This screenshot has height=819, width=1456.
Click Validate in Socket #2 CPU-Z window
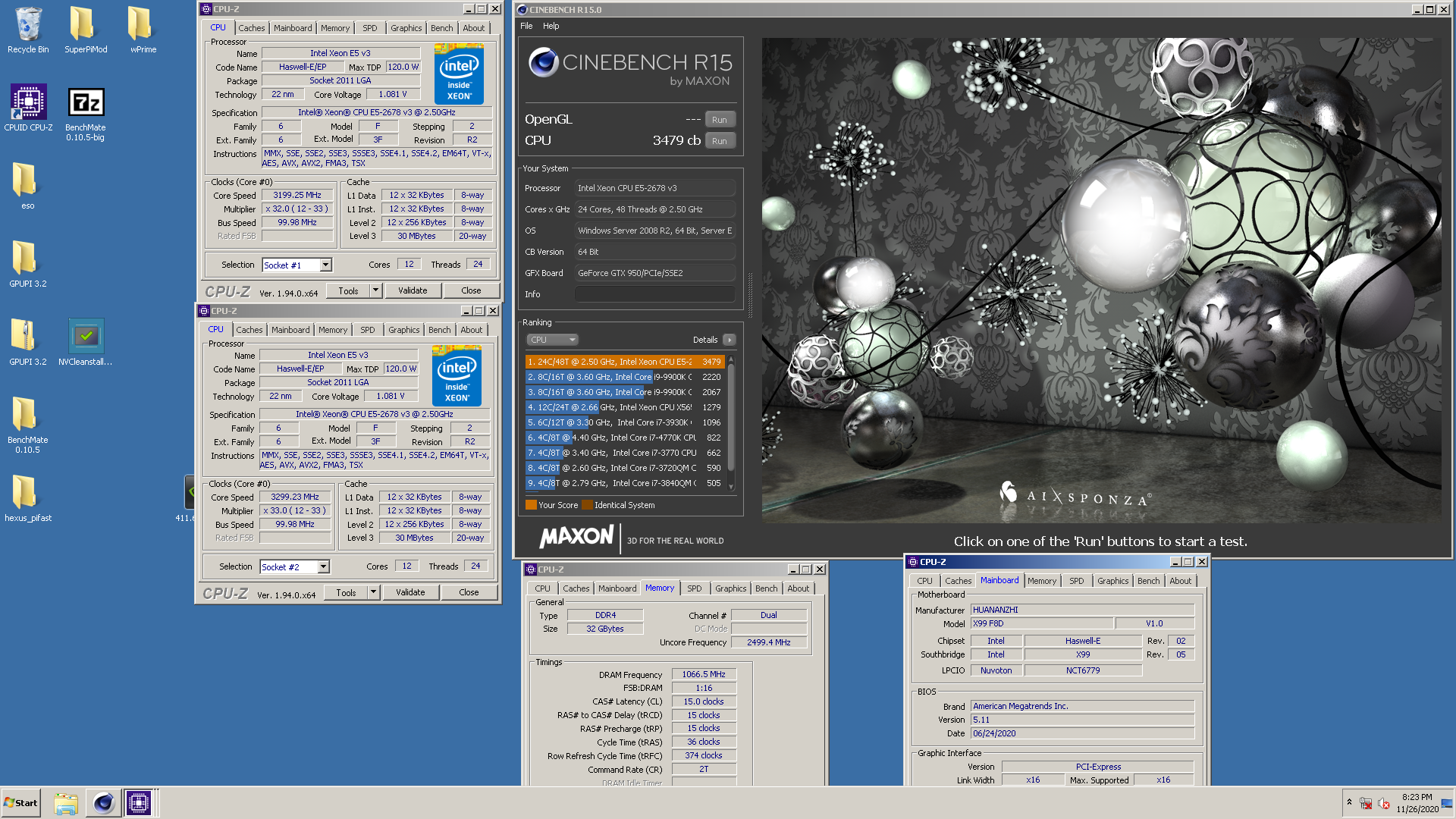click(x=410, y=592)
